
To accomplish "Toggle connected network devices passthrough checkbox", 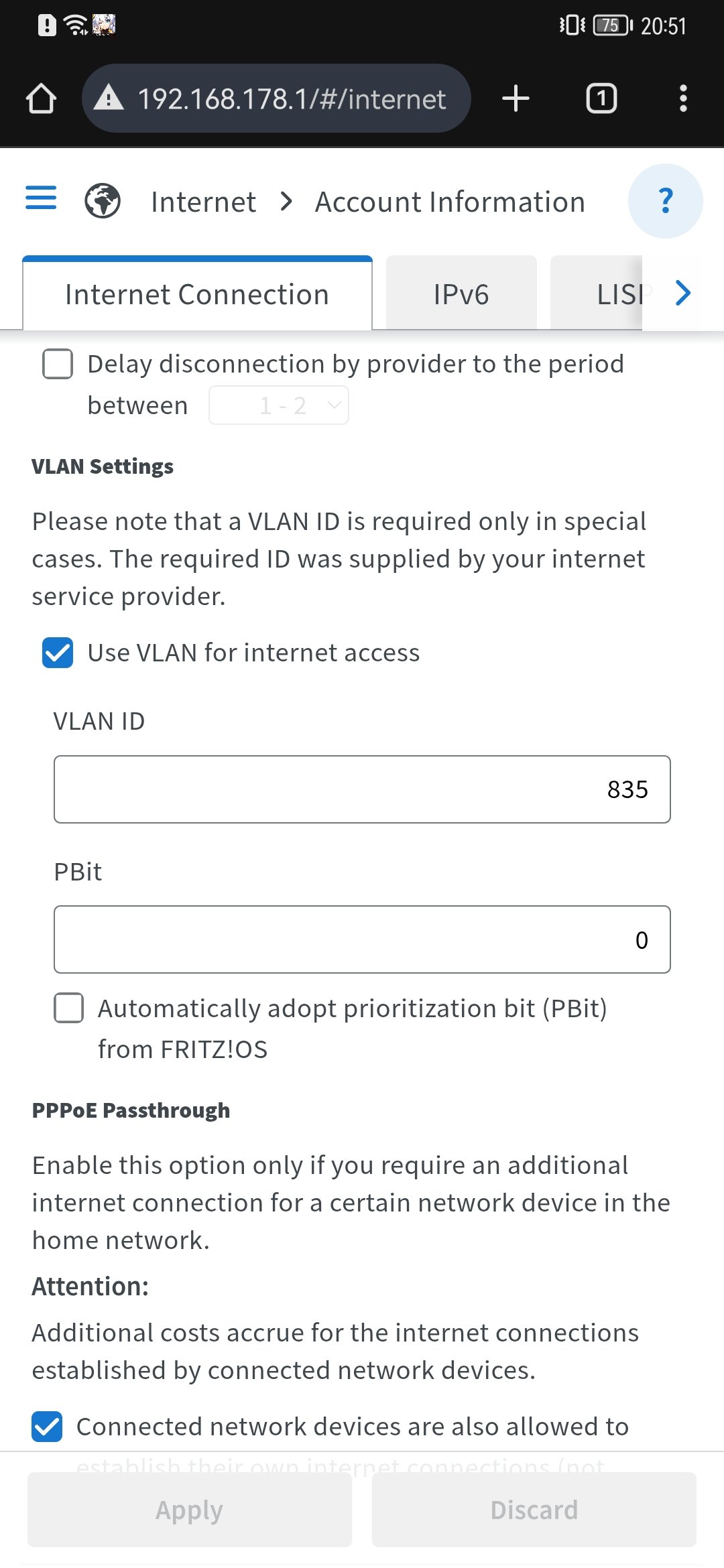I will coord(47,1427).
